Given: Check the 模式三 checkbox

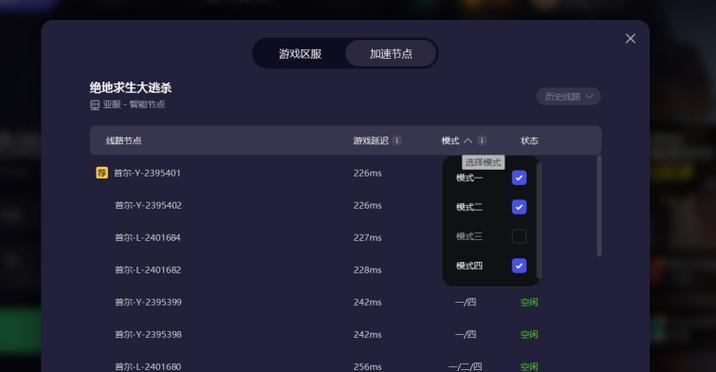Looking at the screenshot, I should (x=519, y=236).
